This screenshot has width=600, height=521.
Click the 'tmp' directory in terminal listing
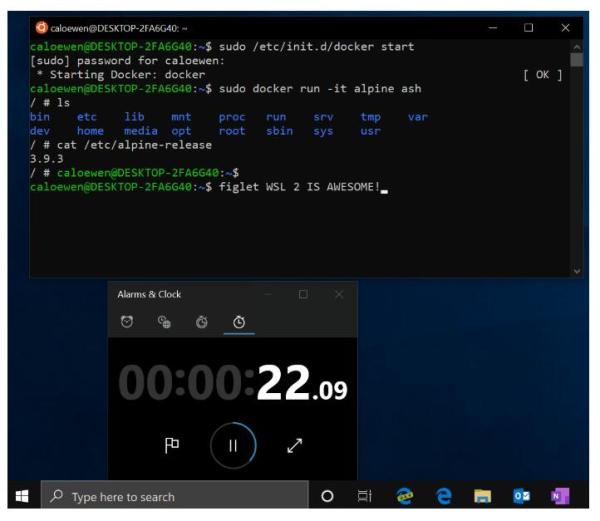tap(370, 117)
